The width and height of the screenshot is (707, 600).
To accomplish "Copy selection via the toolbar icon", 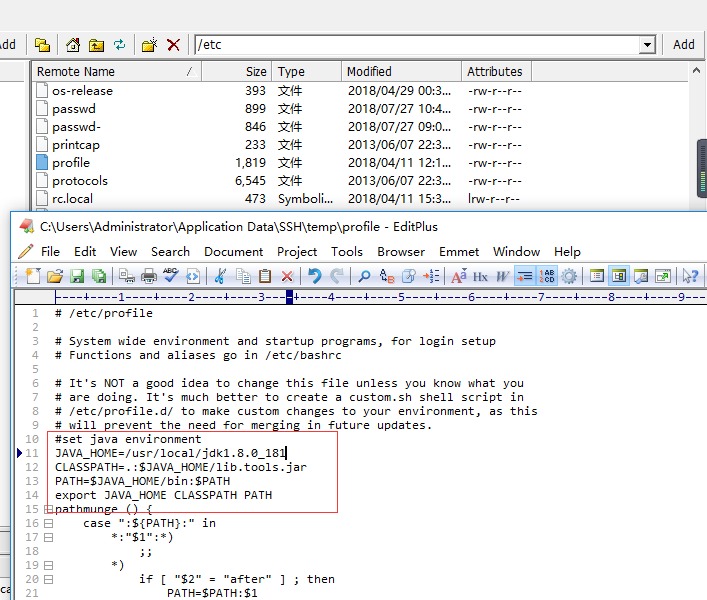I will click(243, 276).
